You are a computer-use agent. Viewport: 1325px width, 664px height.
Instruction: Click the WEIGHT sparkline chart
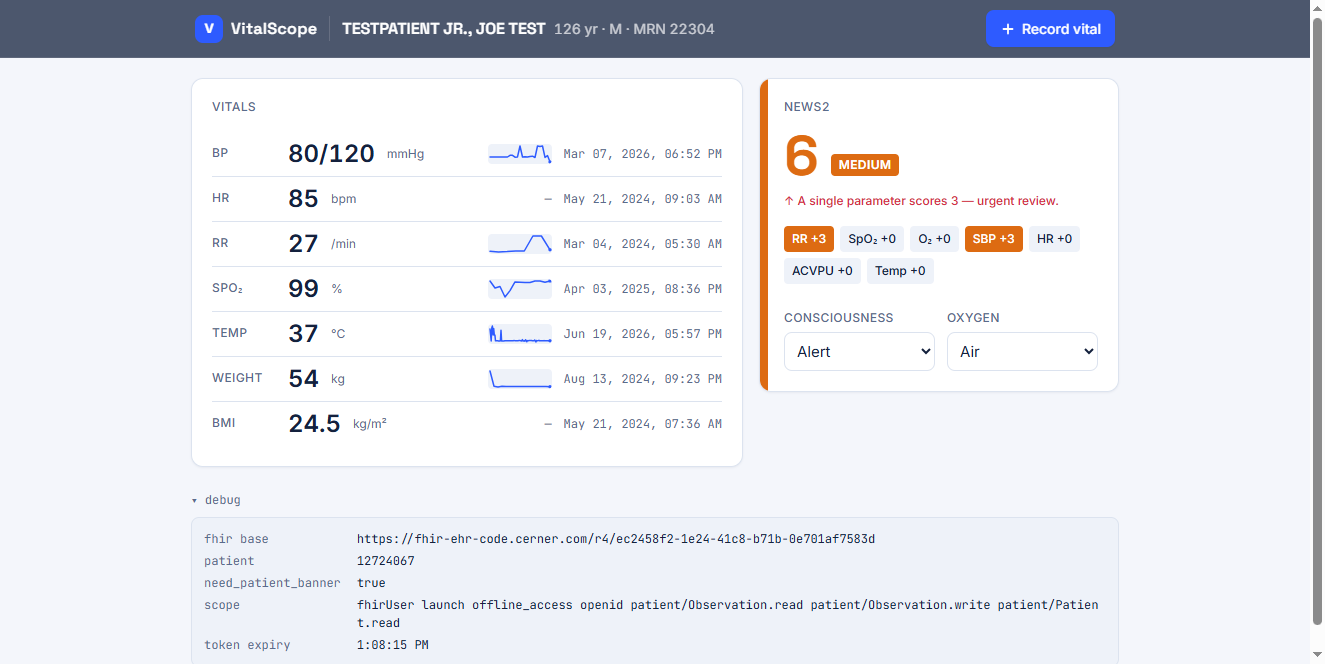[520, 379]
